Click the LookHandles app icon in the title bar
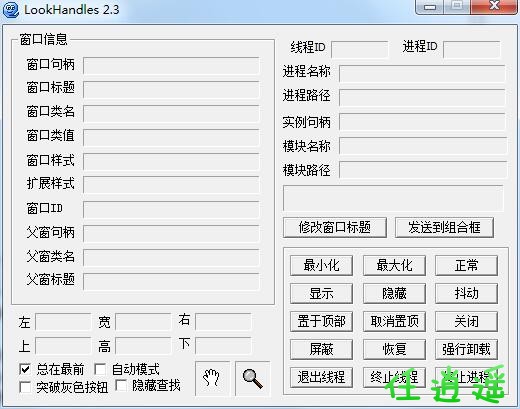520x409 pixels. [x=11, y=9]
